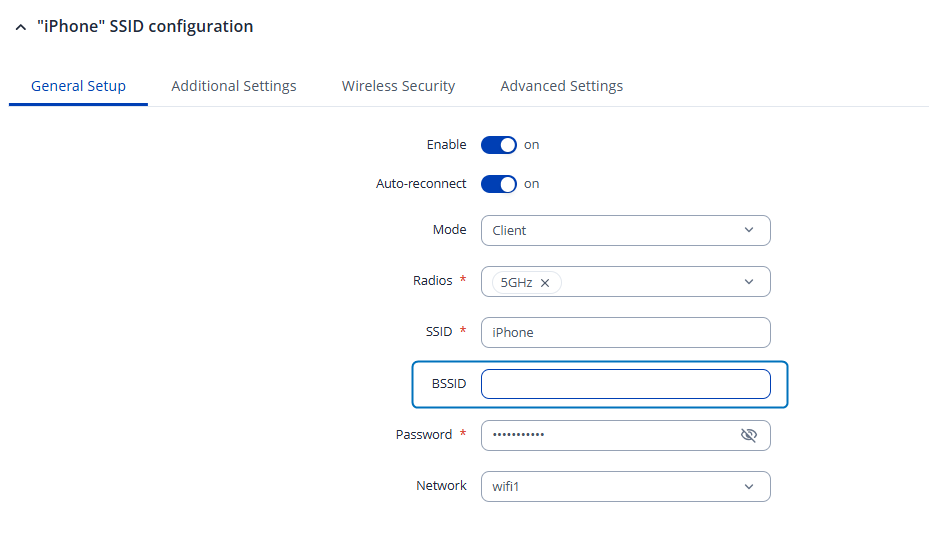Click the BSSID label text
Viewport: 929px width, 533px height.
tap(449, 384)
